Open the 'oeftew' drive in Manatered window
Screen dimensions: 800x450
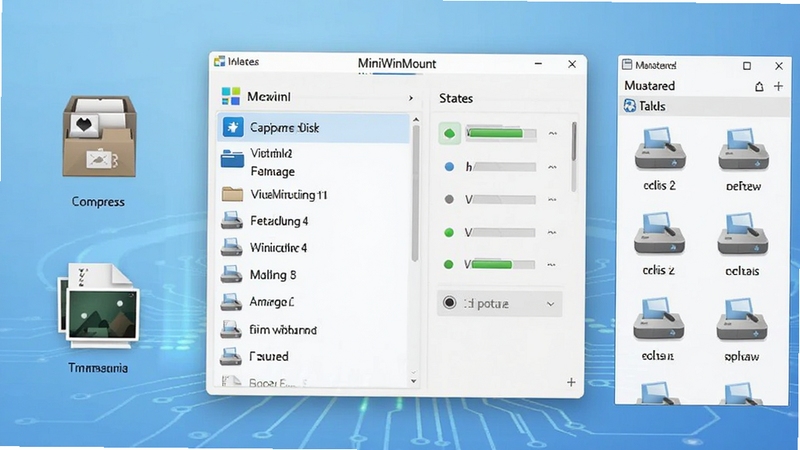tap(743, 148)
